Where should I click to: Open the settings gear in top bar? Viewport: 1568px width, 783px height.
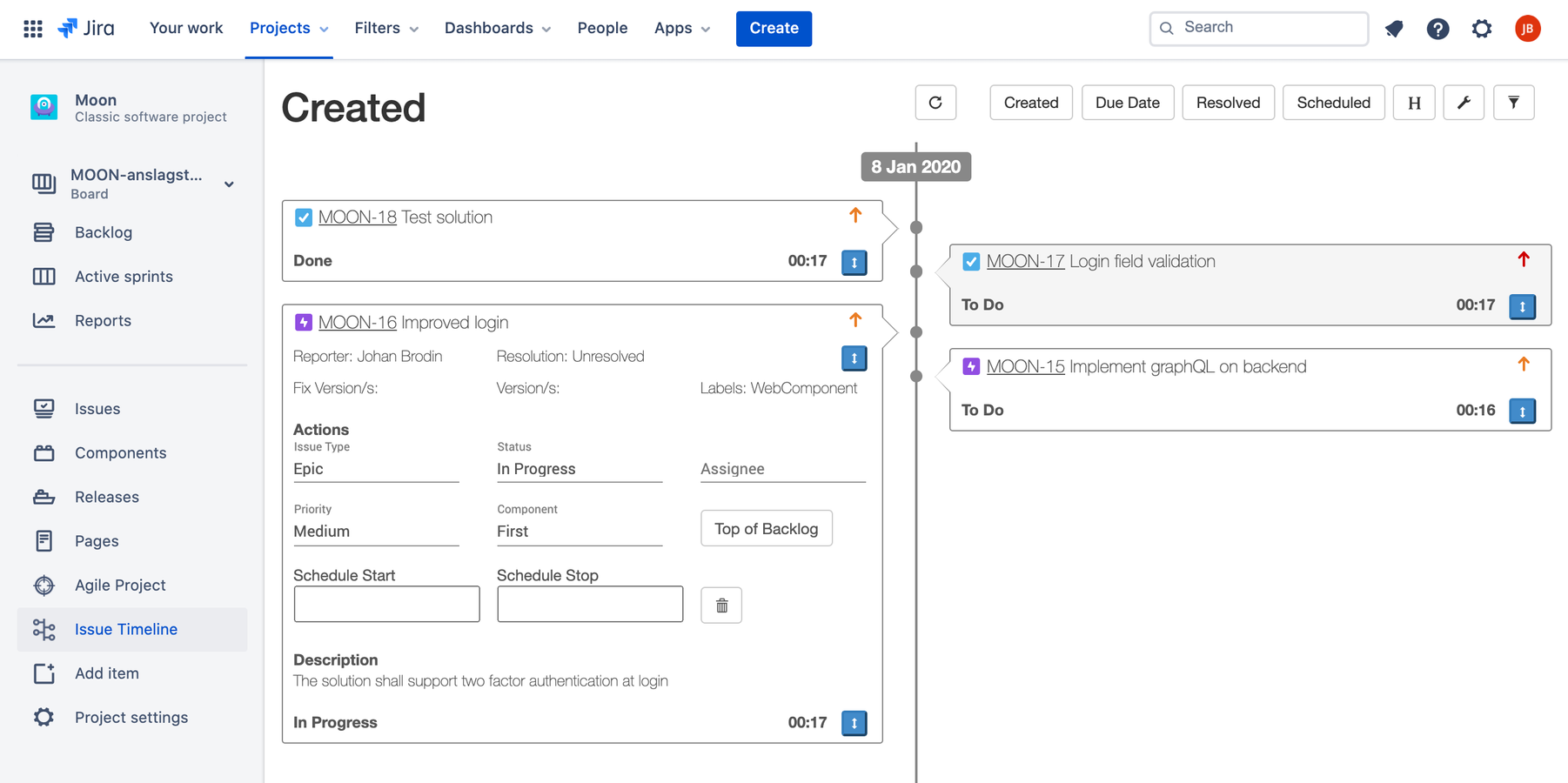tap(1482, 29)
